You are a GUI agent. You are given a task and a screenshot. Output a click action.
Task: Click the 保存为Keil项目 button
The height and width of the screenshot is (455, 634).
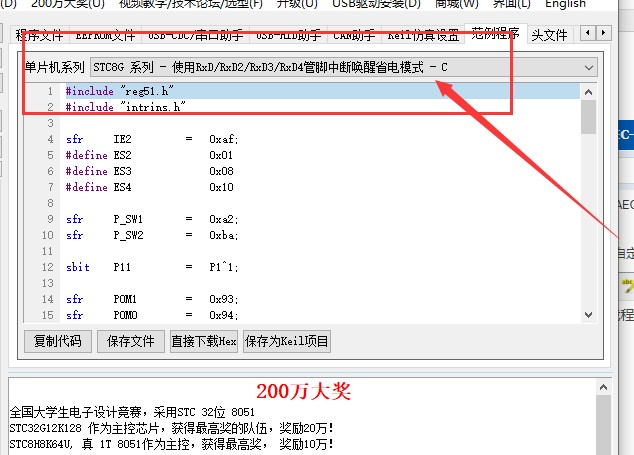click(x=287, y=341)
